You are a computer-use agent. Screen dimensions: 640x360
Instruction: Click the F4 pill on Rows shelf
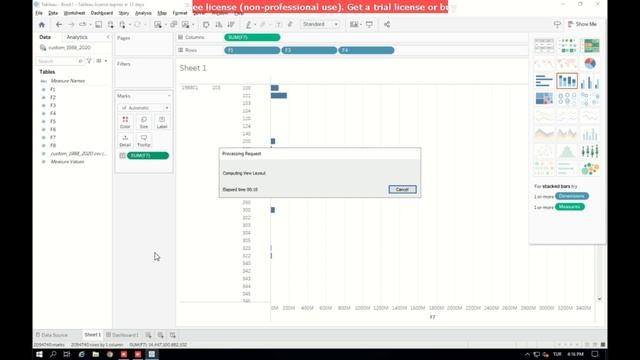click(367, 50)
